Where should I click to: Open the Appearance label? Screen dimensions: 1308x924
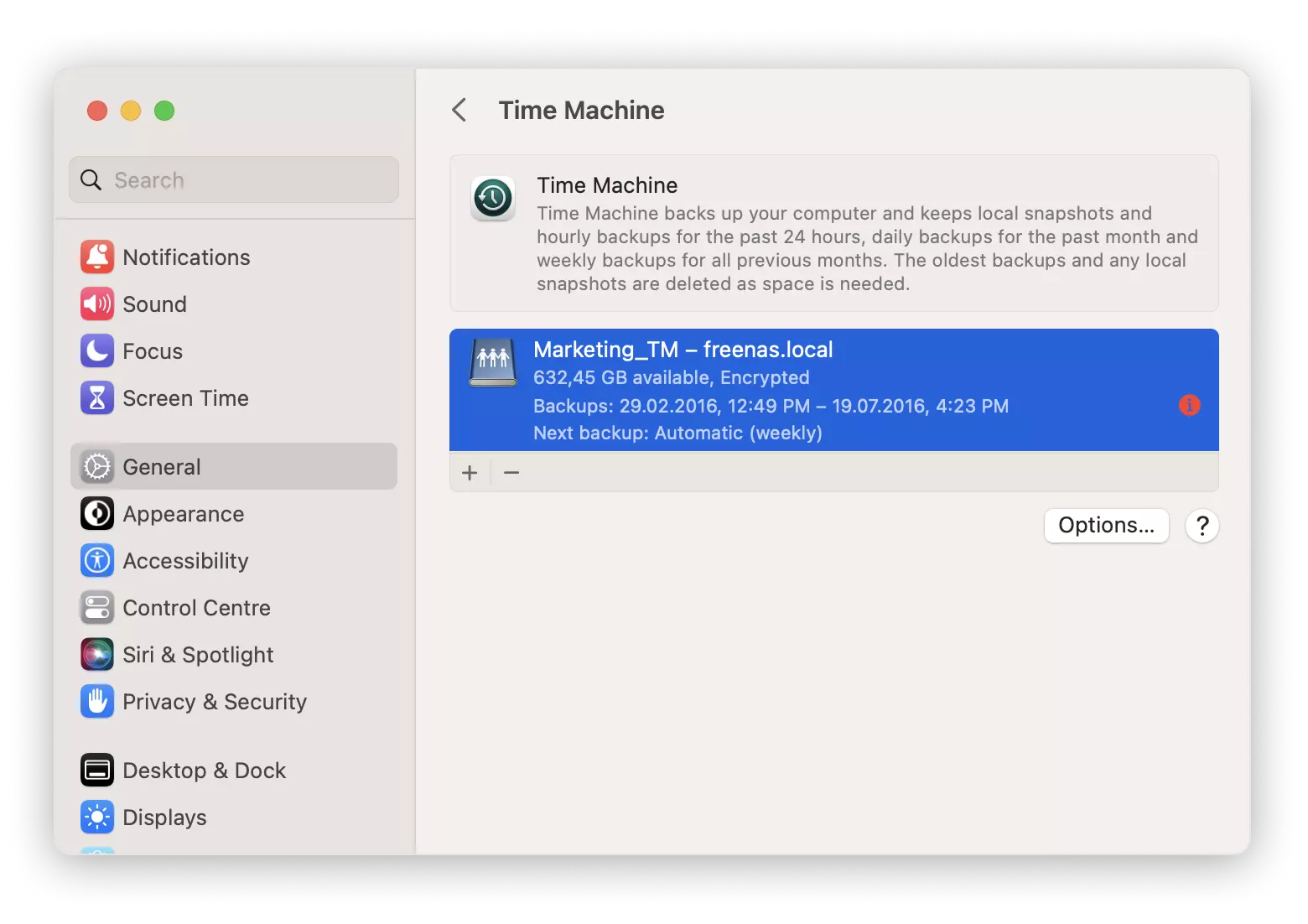pyautogui.click(x=184, y=514)
